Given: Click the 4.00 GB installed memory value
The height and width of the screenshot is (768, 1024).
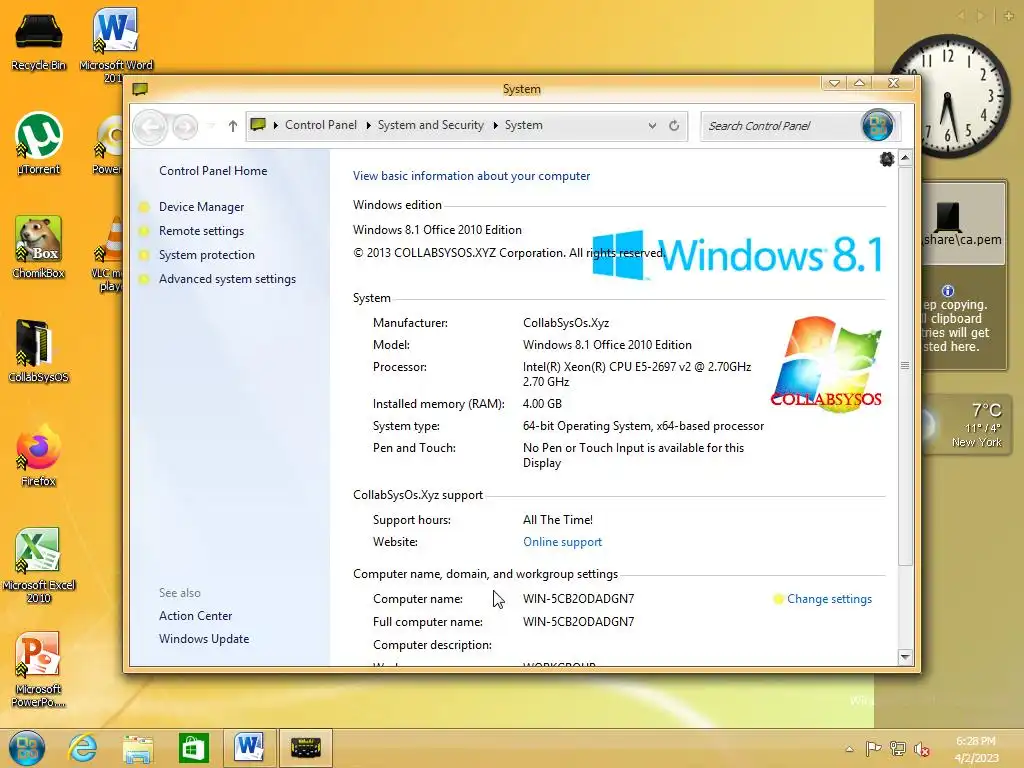Looking at the screenshot, I should [x=542, y=404].
